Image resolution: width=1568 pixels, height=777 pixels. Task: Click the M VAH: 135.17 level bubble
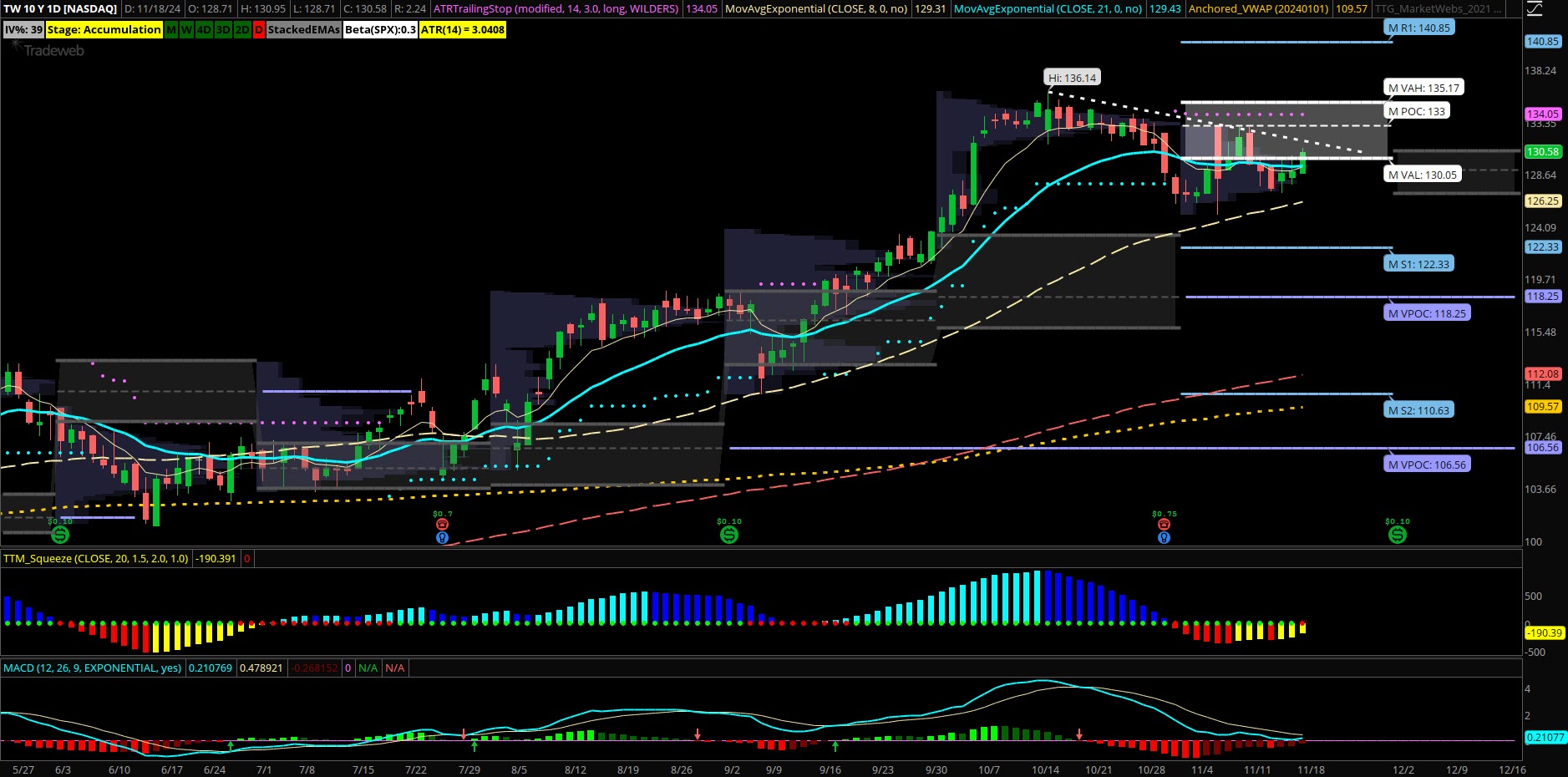pos(1423,88)
